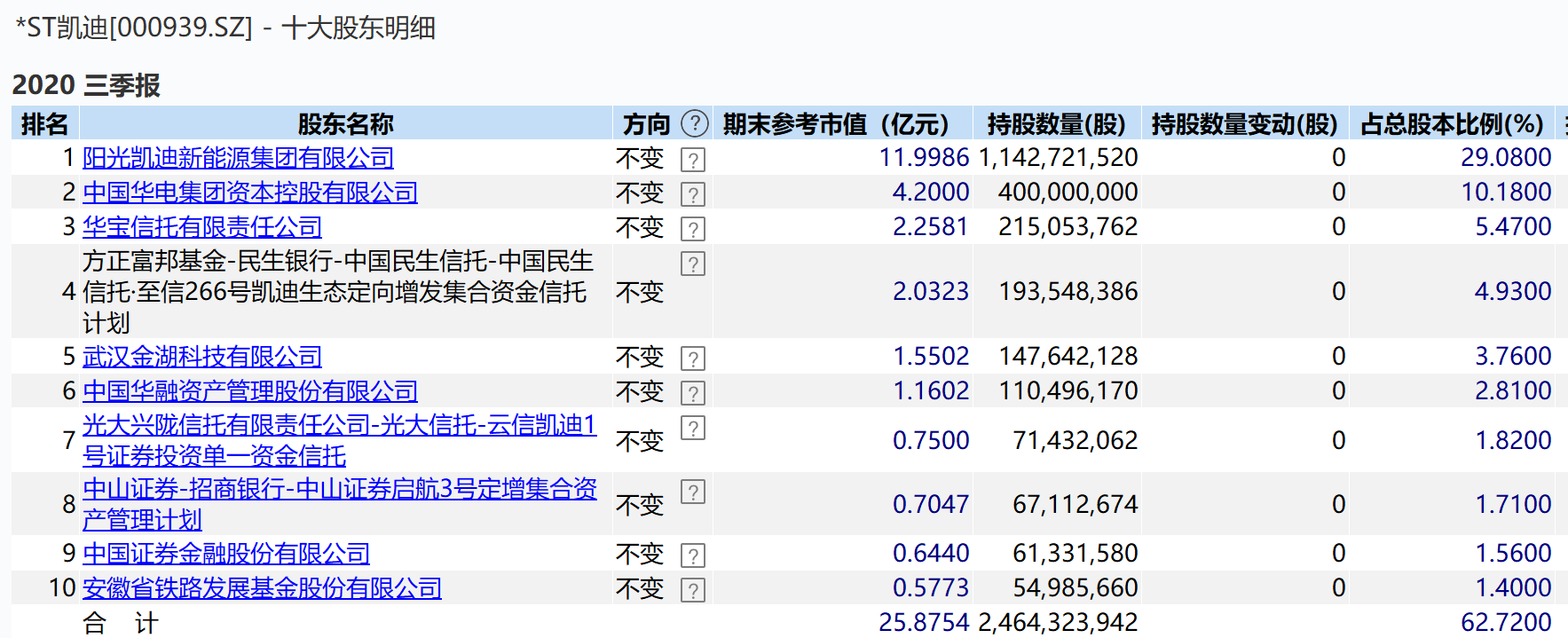Click the 期末参考市值（亿元） column header

pos(841,123)
